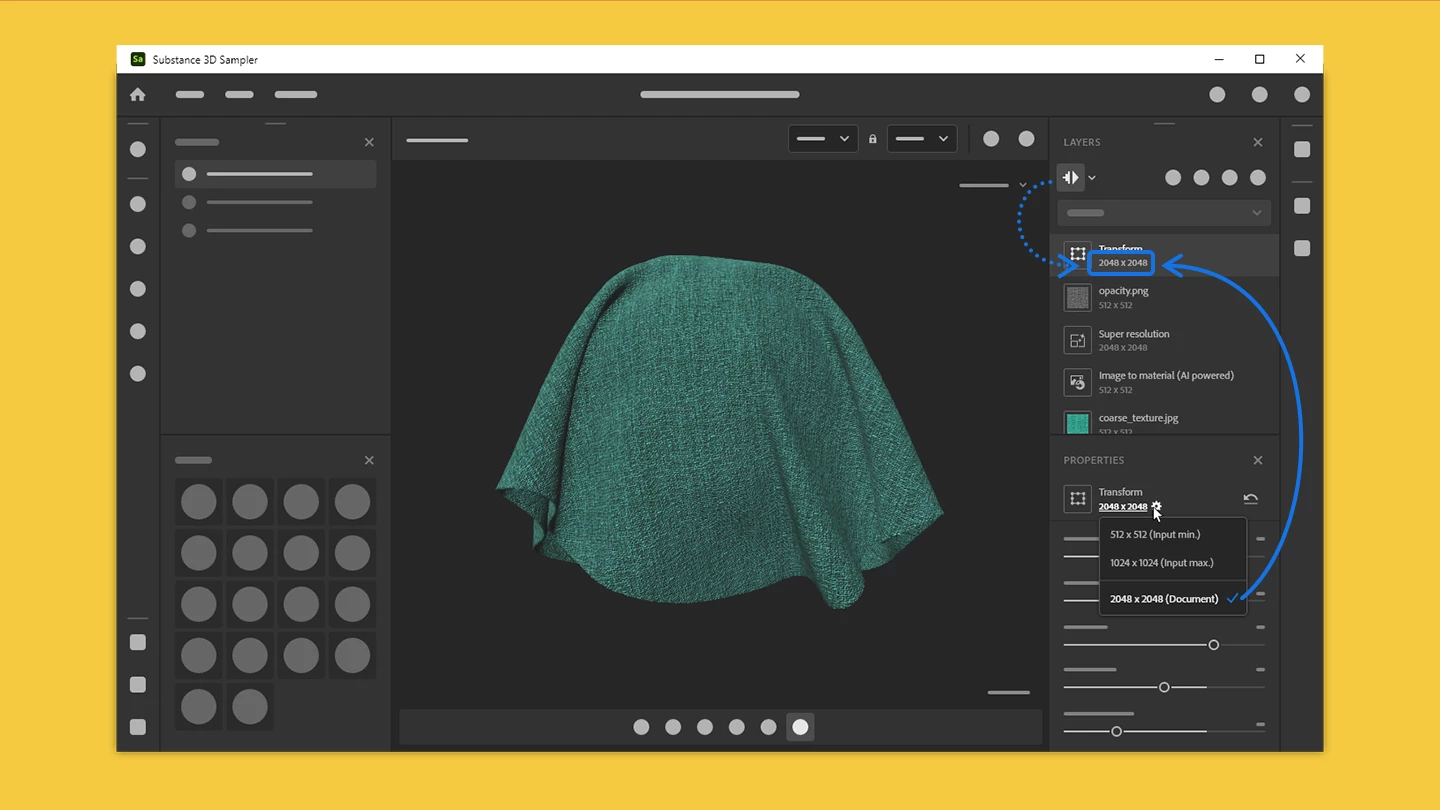Select the coarse_texture.jpg layer
Image resolution: width=1440 pixels, height=810 pixels.
tap(1164, 422)
